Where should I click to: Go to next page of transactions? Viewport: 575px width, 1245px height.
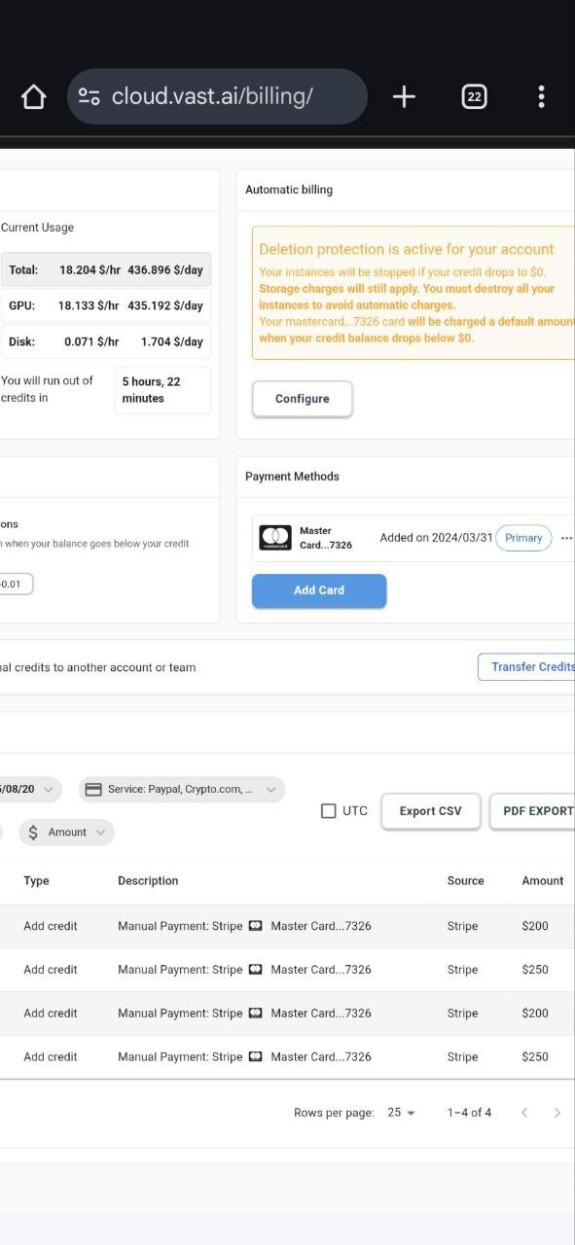(557, 1113)
